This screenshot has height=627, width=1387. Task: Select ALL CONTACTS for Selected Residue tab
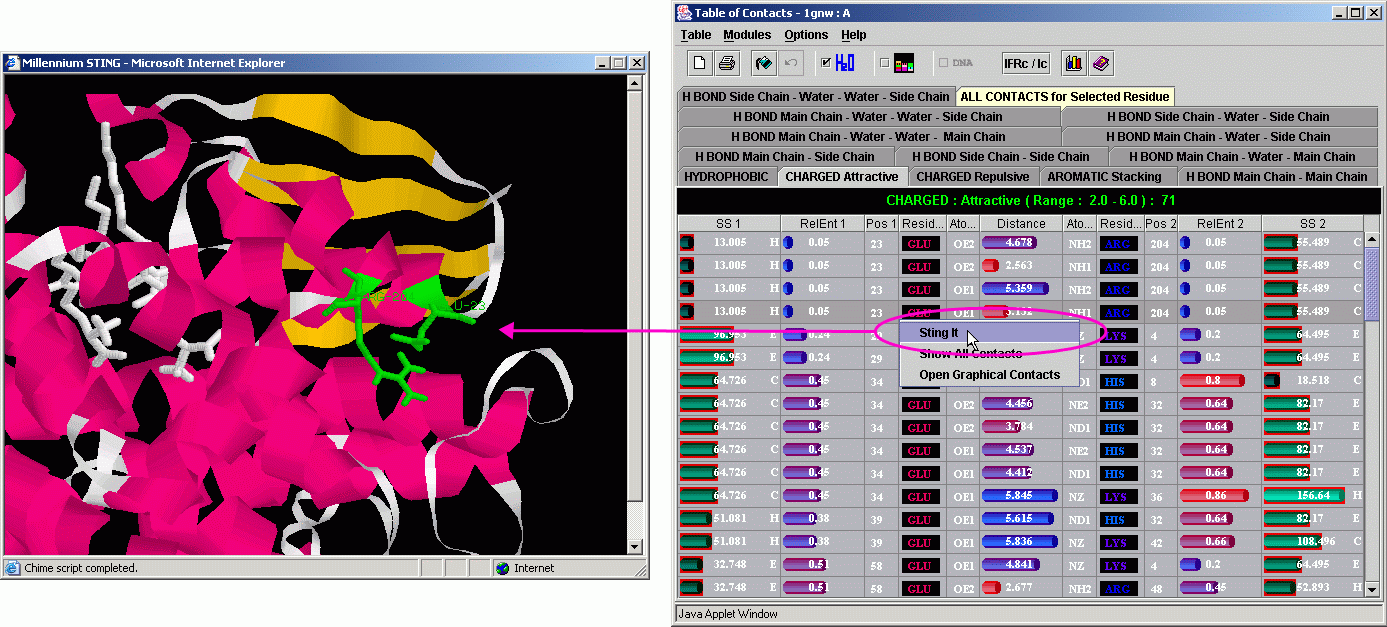tap(1064, 97)
